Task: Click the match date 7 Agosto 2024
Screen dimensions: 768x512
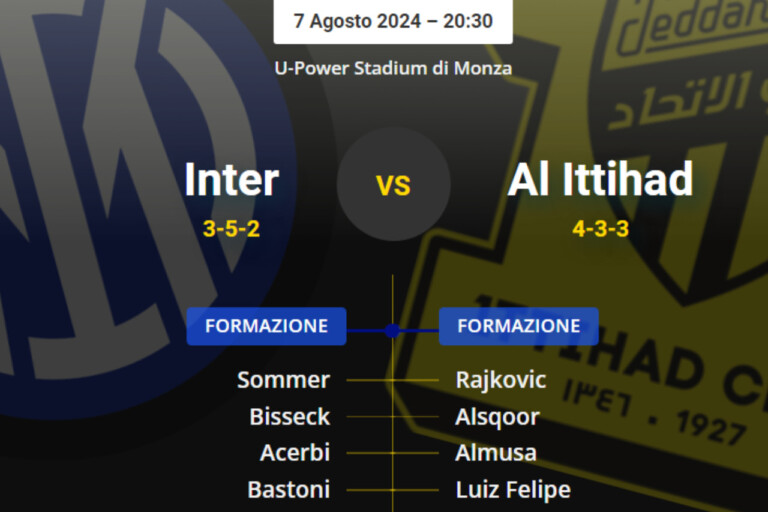Action: [393, 21]
